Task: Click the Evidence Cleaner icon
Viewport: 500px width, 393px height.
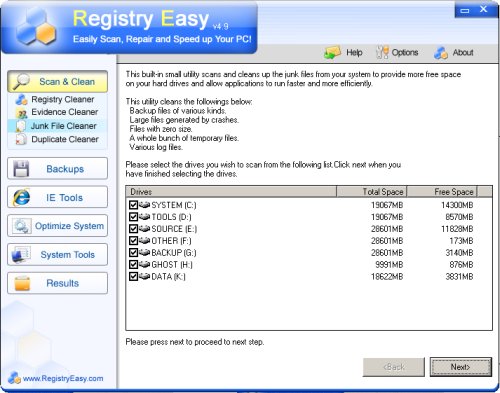Action: coord(22,113)
